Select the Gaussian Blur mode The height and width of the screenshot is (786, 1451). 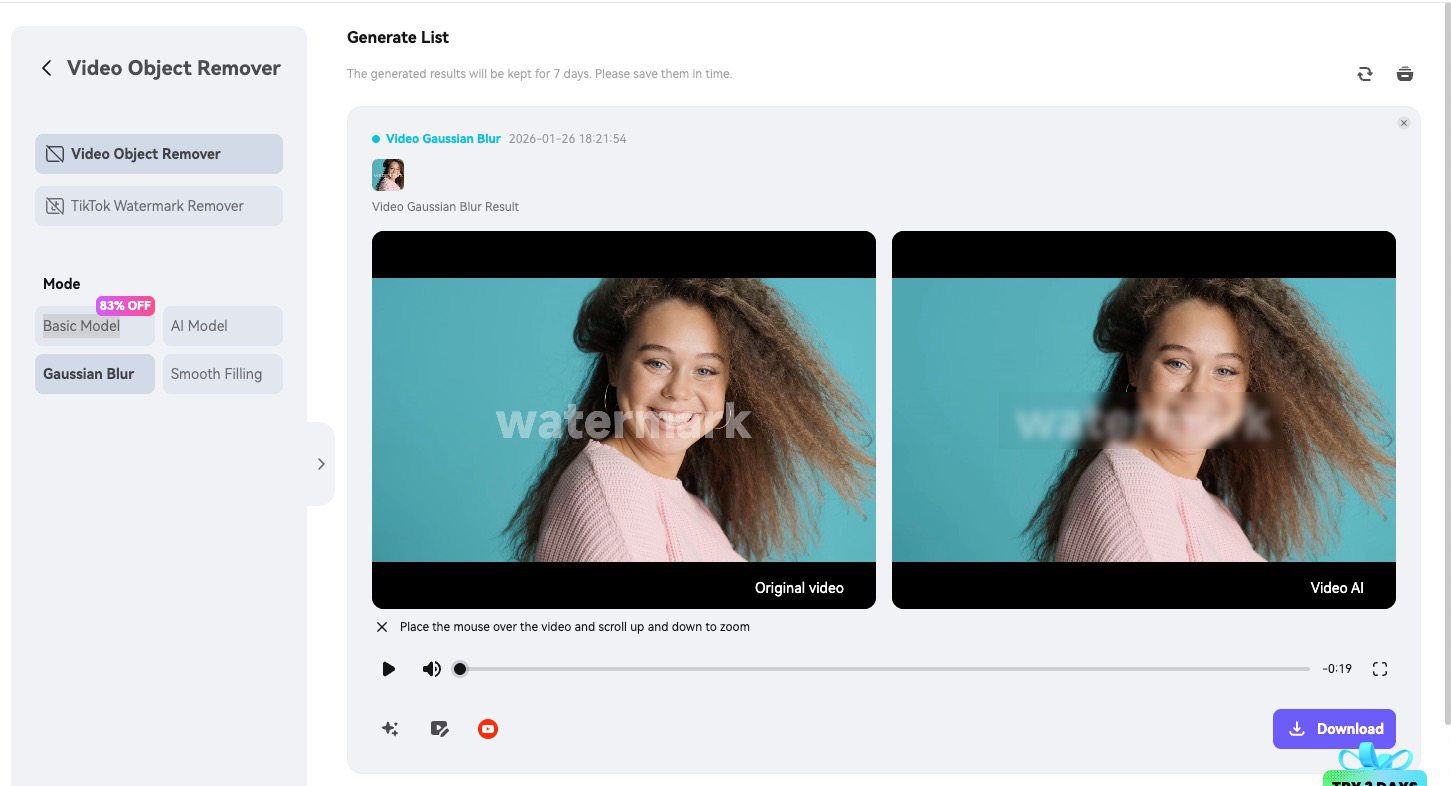pos(94,373)
